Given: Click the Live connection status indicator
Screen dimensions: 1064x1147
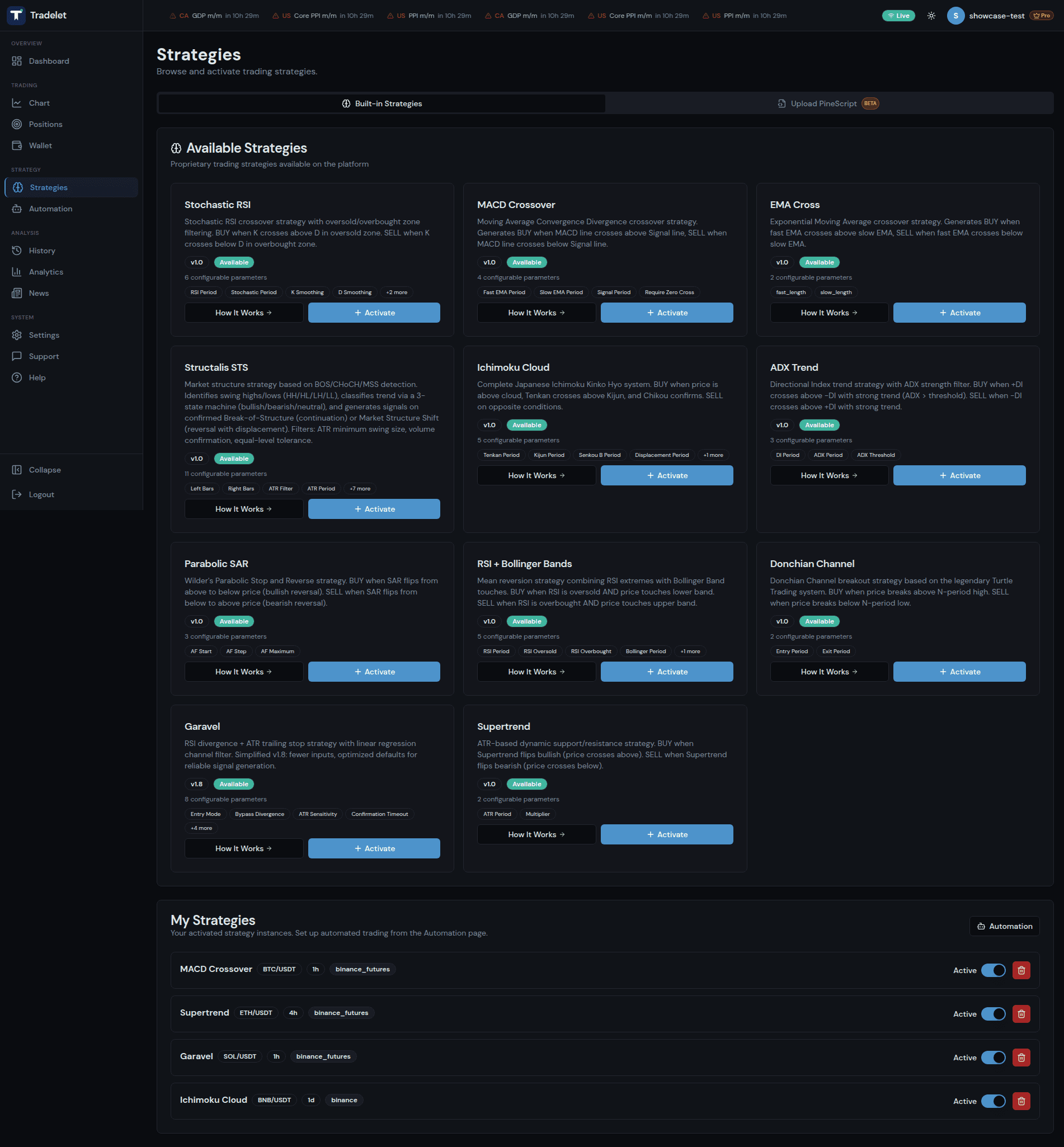Looking at the screenshot, I should (x=898, y=16).
